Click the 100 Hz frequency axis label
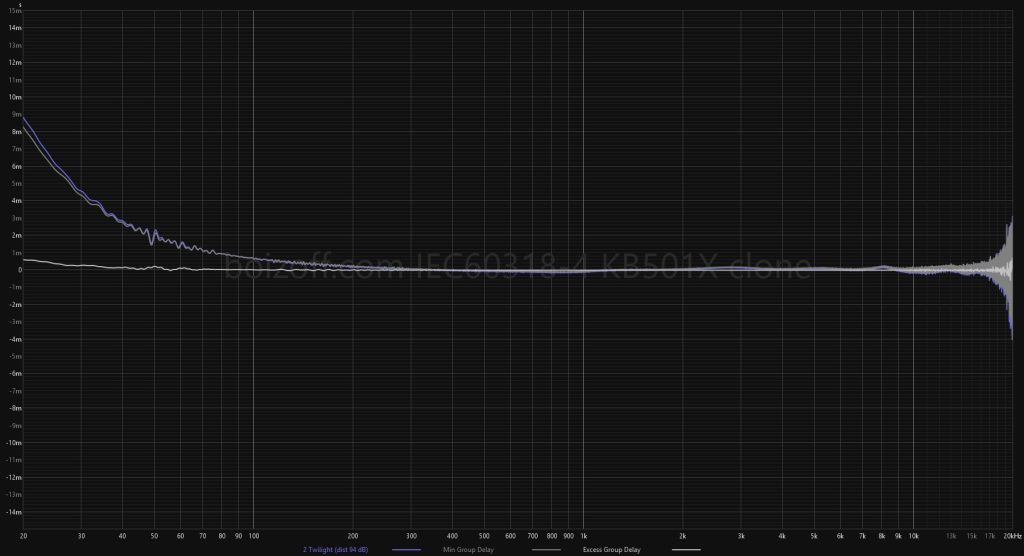 pyautogui.click(x=253, y=535)
